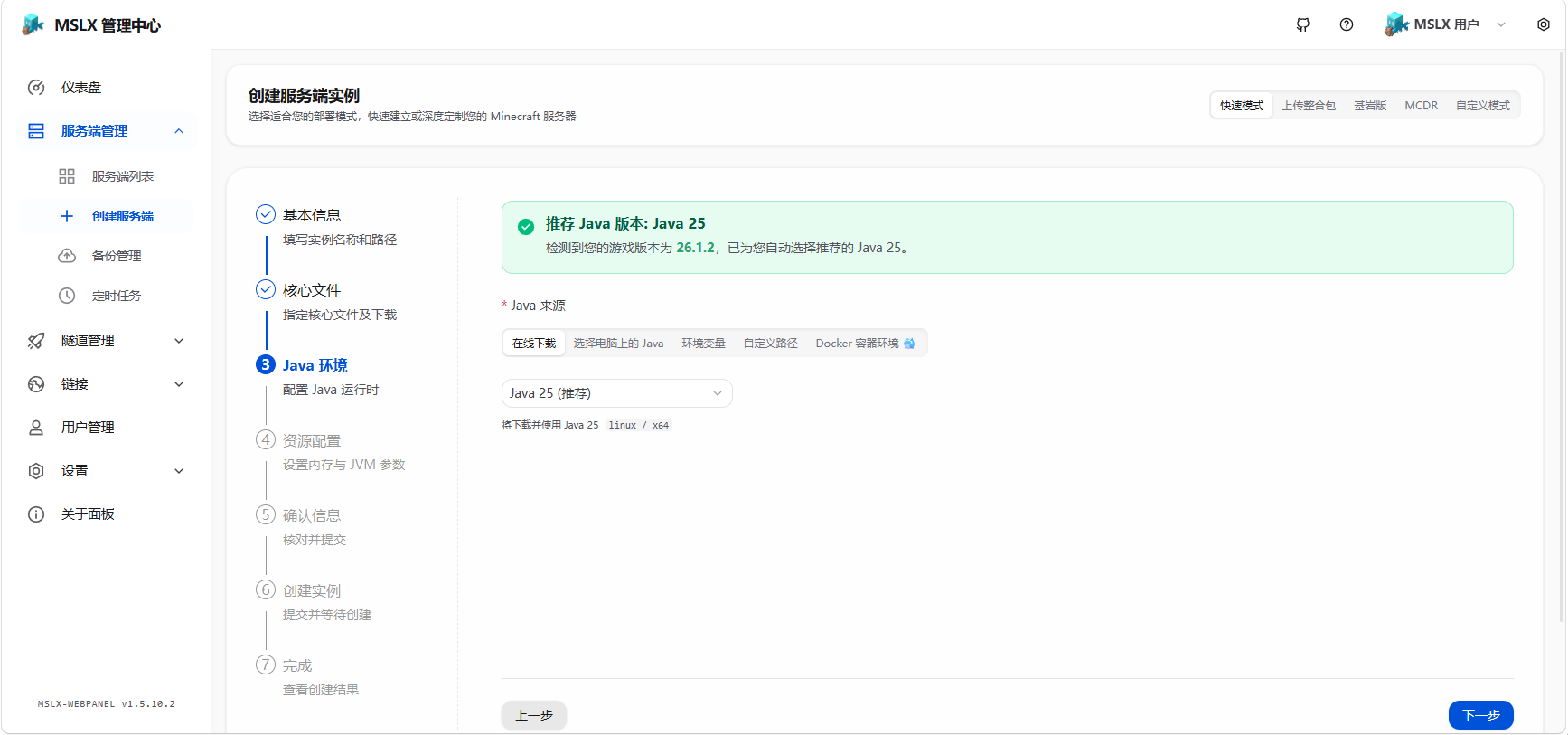Select 在线下载 Java source option
This screenshot has width=1568, height=735.
pyautogui.click(x=534, y=344)
